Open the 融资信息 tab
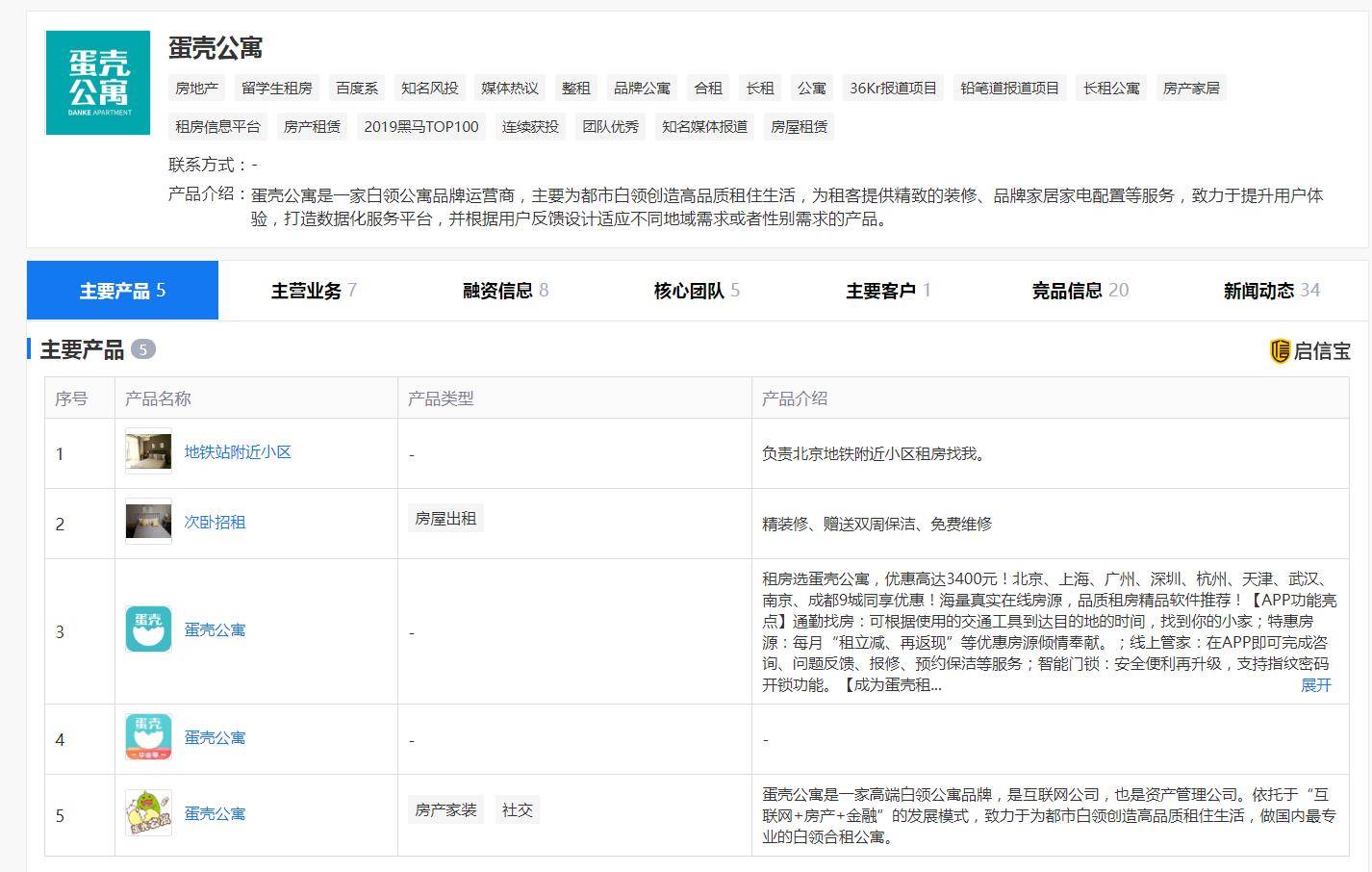 [505, 290]
